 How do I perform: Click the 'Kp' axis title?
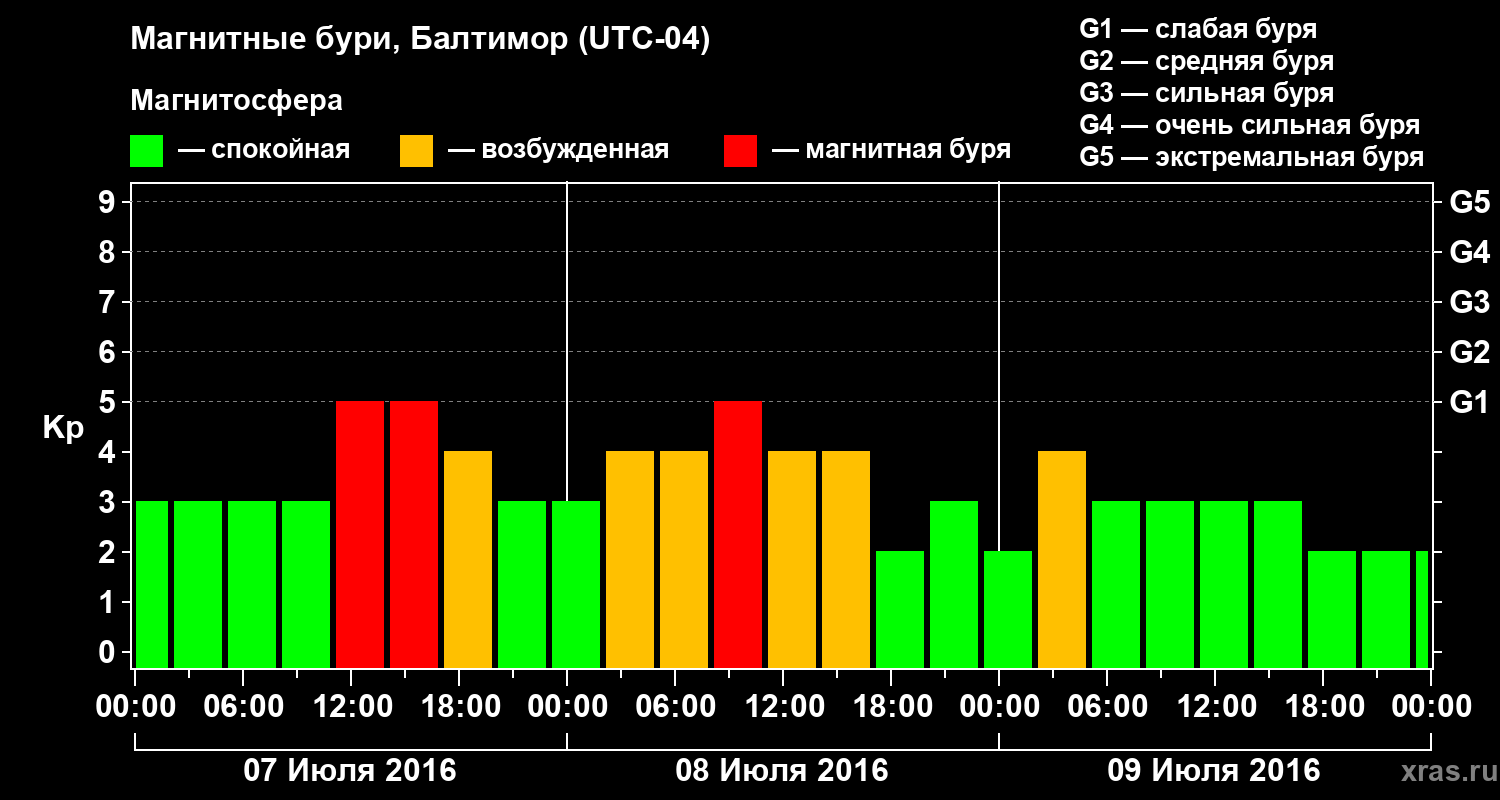tap(63, 428)
